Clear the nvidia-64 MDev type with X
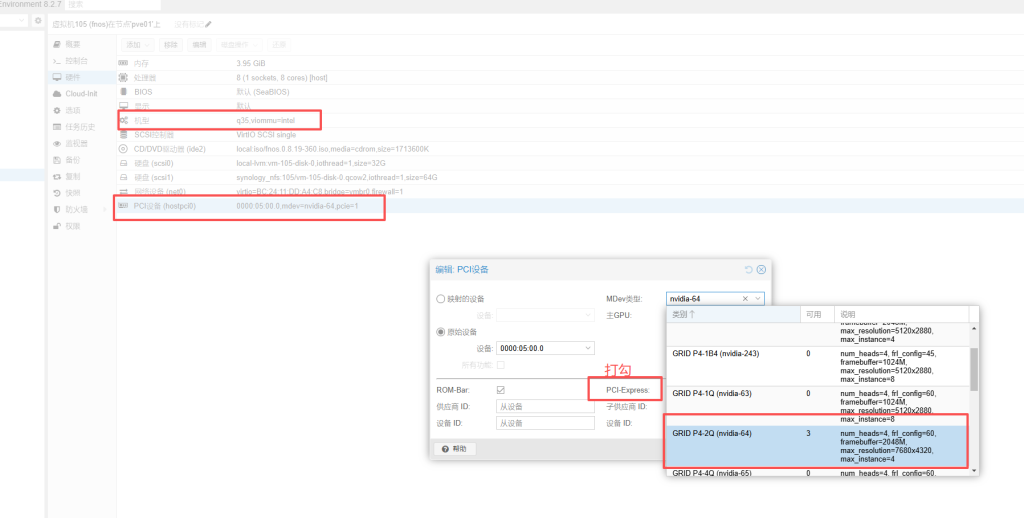The image size is (1024, 518). (x=744, y=298)
